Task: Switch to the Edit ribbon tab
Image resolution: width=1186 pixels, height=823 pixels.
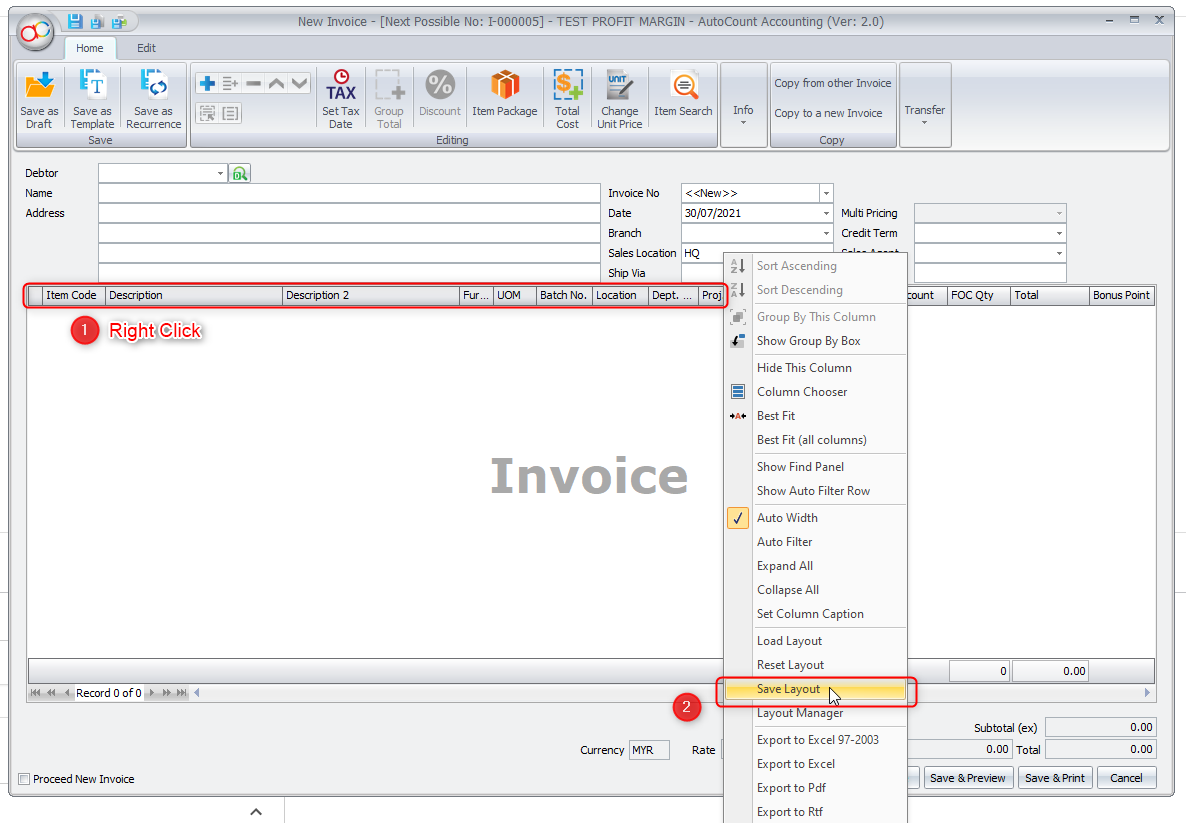Action: [146, 48]
